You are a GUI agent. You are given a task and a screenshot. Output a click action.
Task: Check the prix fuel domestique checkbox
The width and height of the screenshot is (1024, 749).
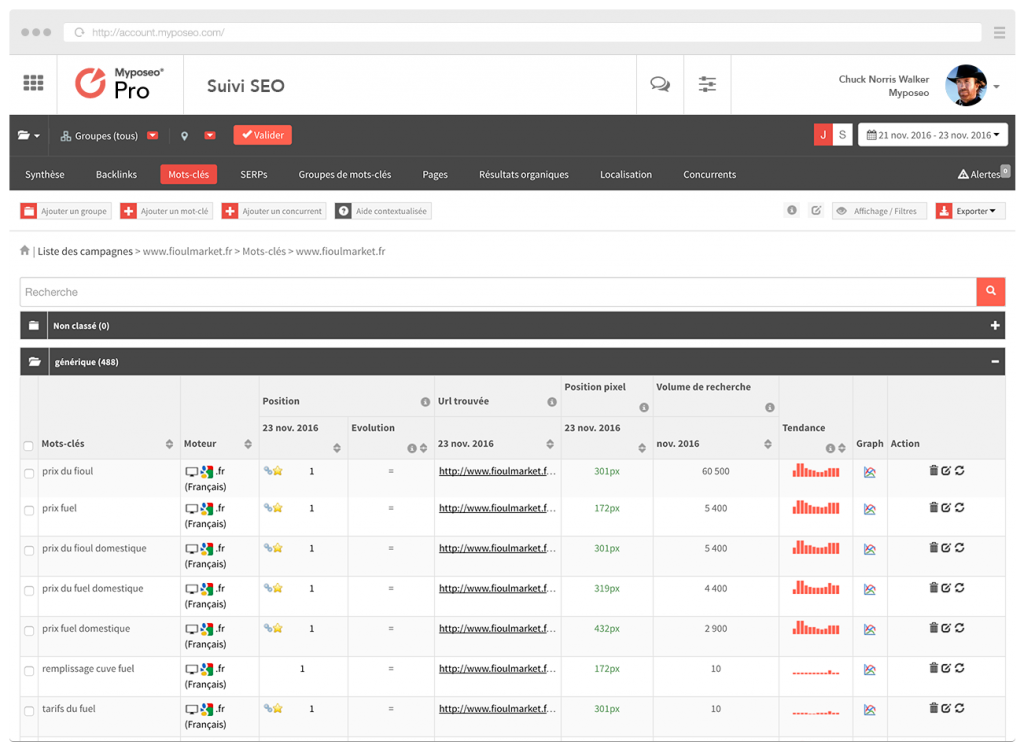[x=29, y=631]
